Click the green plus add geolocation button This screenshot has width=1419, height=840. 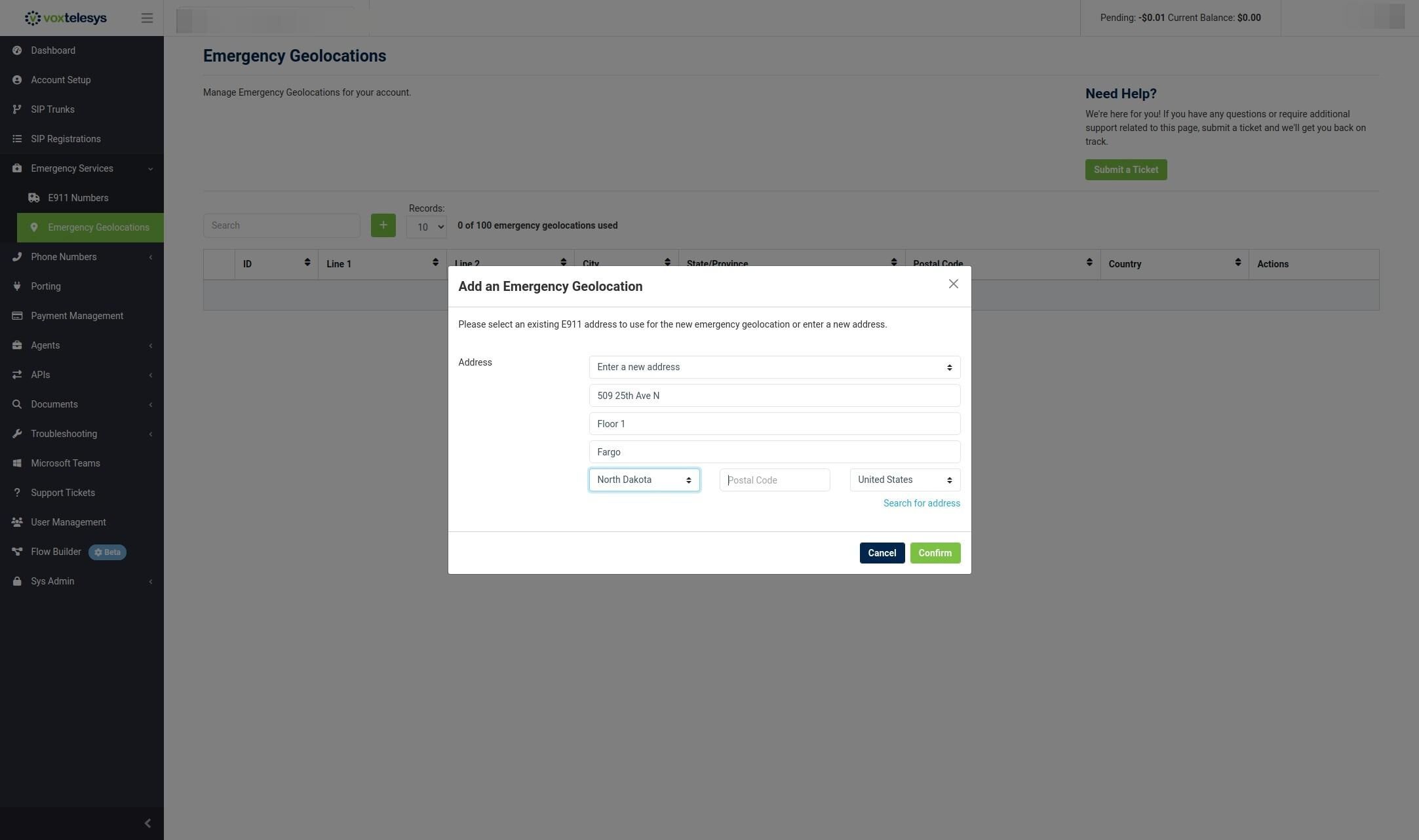click(383, 225)
